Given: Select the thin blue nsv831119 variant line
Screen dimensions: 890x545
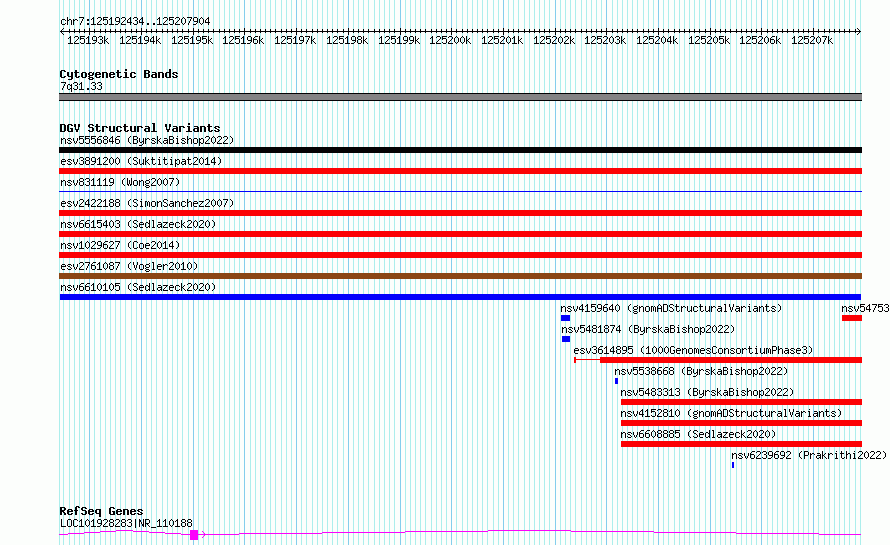Looking at the screenshot, I should coord(460,192).
